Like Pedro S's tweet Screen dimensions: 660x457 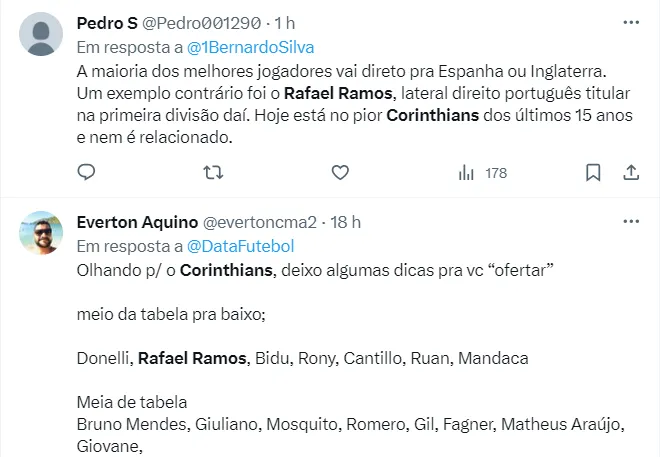(x=340, y=173)
